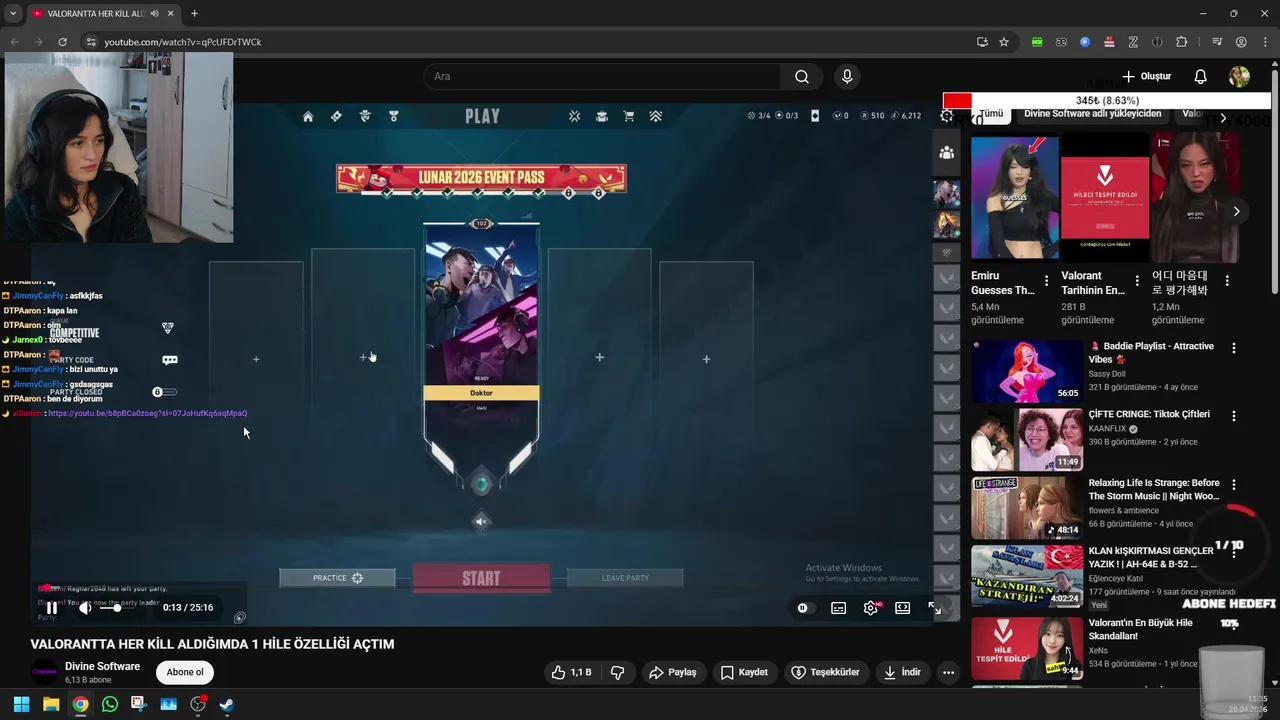The image size is (1280, 720).
Task: Open the Divine Software channel name link
Action: (102, 667)
